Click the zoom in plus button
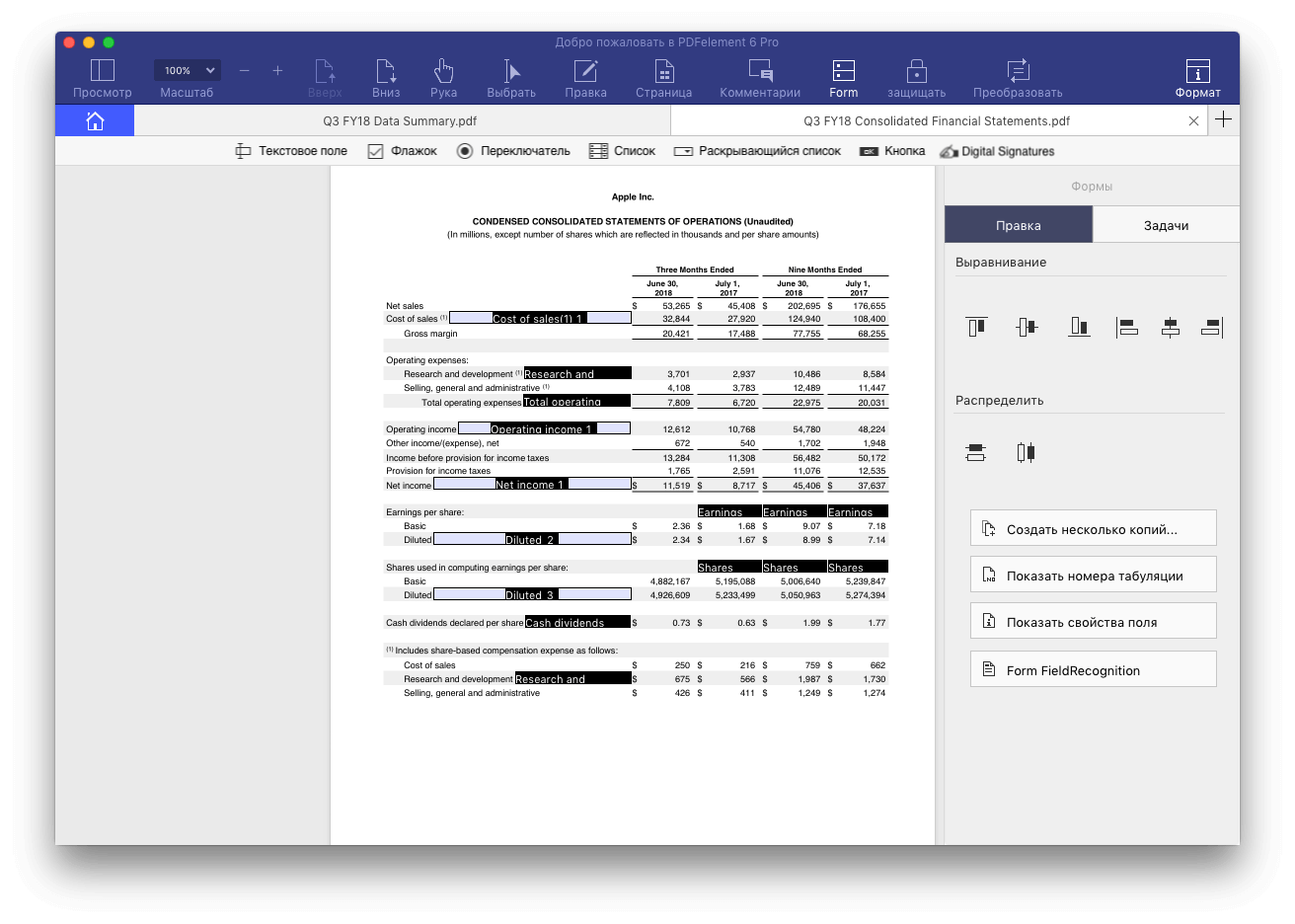This screenshot has height=924, width=1295. [277, 70]
